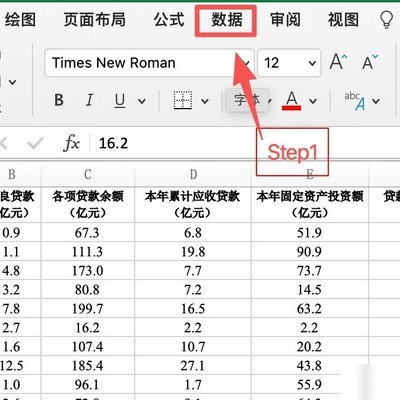Select the cell with value 0.9
Screen dimensions: 400x400
20,232
